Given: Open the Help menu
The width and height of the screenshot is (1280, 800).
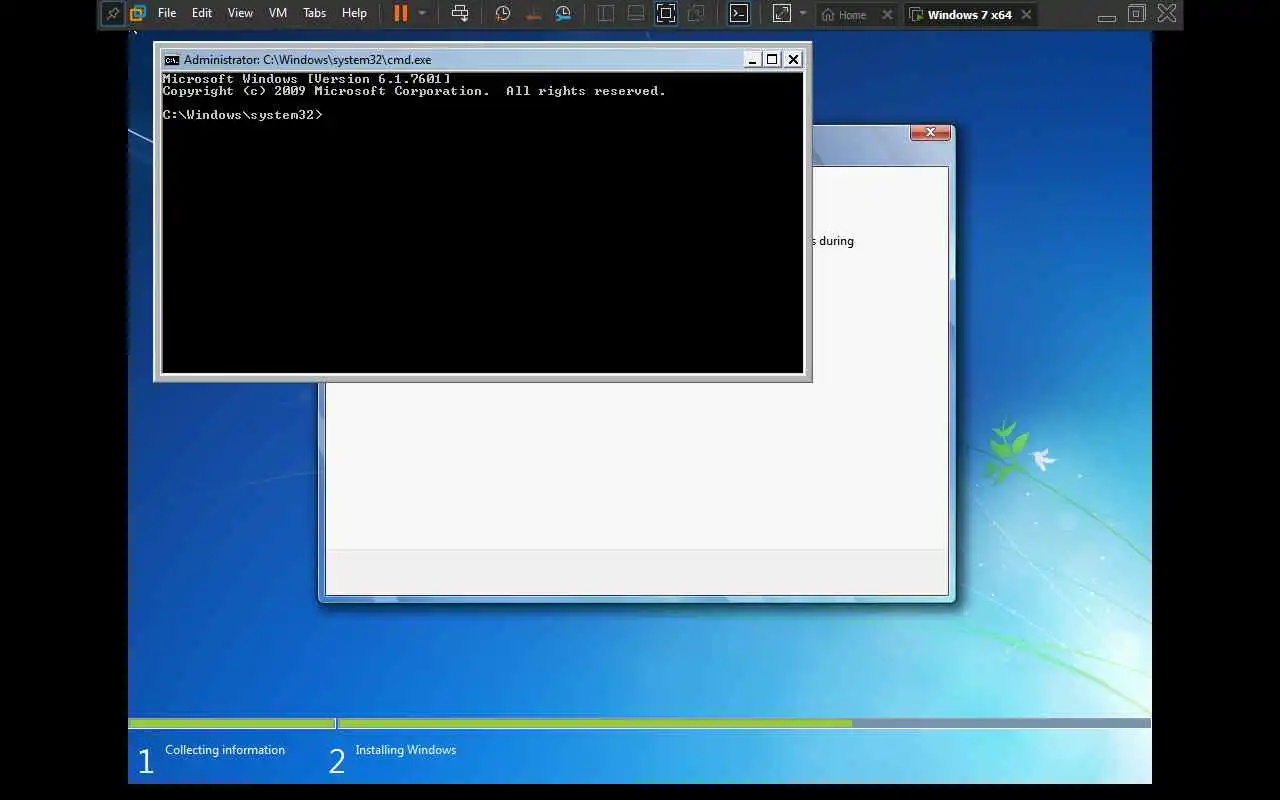Looking at the screenshot, I should 354,14.
